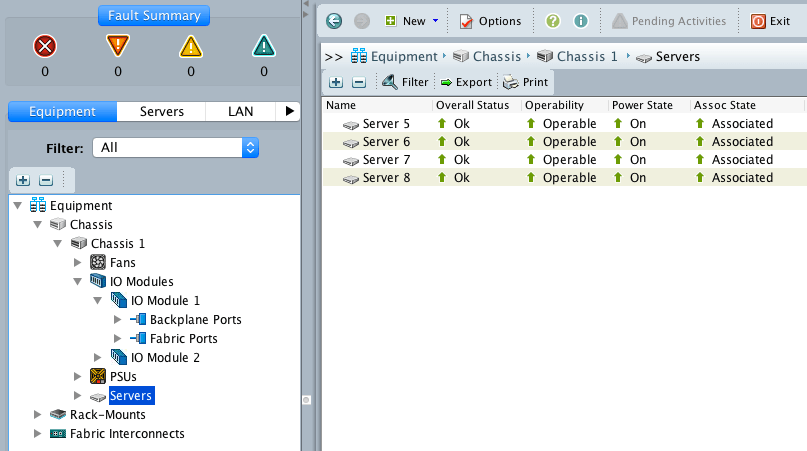Expand the Rack-Mounts tree node
This screenshot has width=807, height=451.
[38, 414]
